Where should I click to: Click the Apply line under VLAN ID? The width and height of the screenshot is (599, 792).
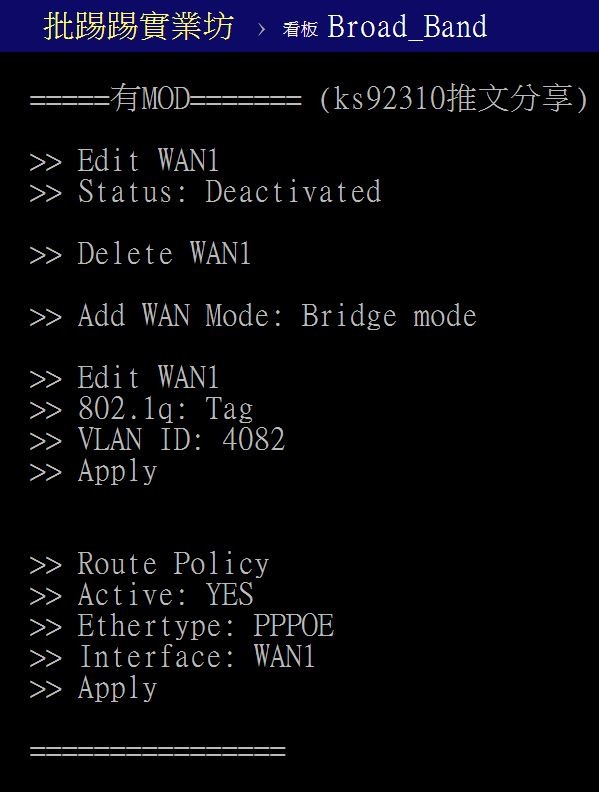[x=93, y=472]
